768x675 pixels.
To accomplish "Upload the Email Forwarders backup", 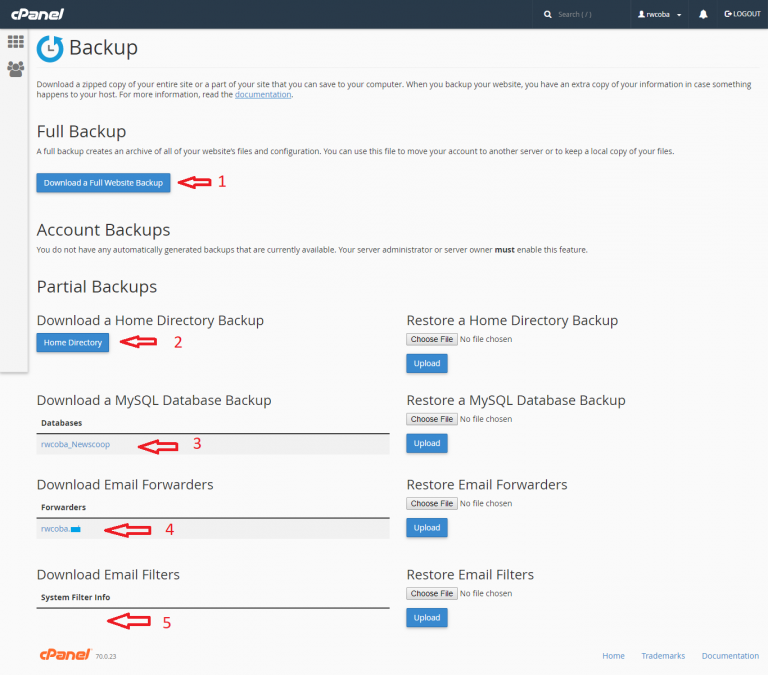I will pyautogui.click(x=427, y=528).
